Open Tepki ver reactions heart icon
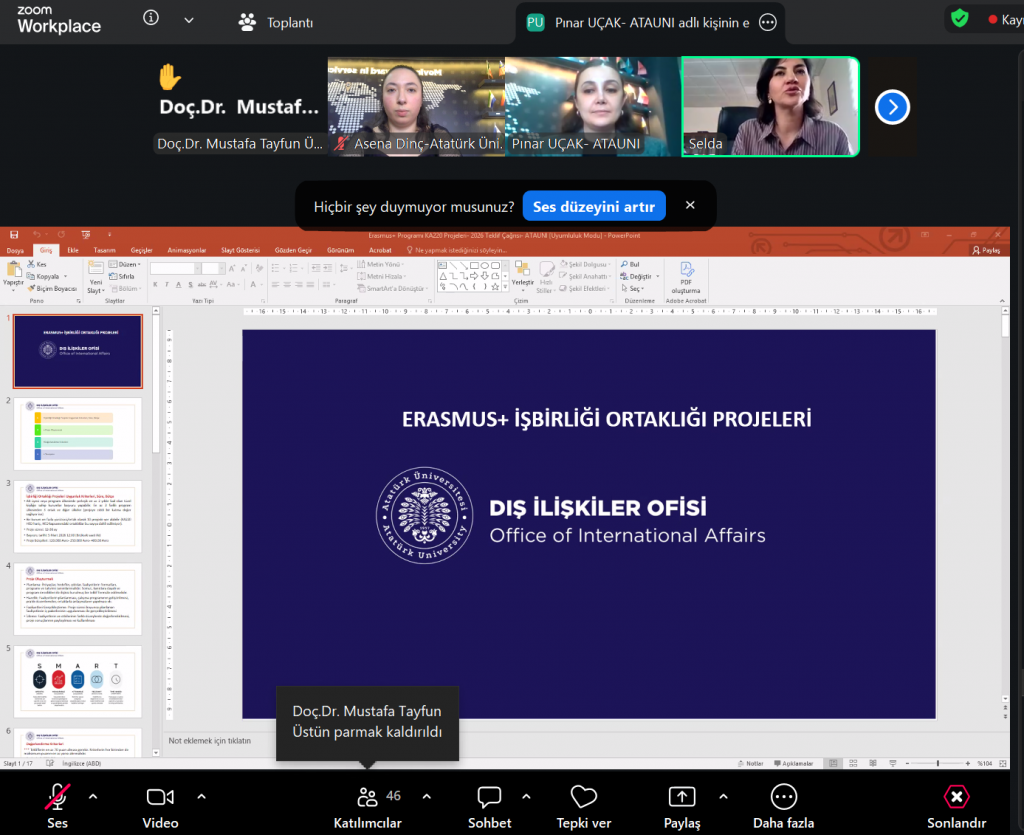 584,797
